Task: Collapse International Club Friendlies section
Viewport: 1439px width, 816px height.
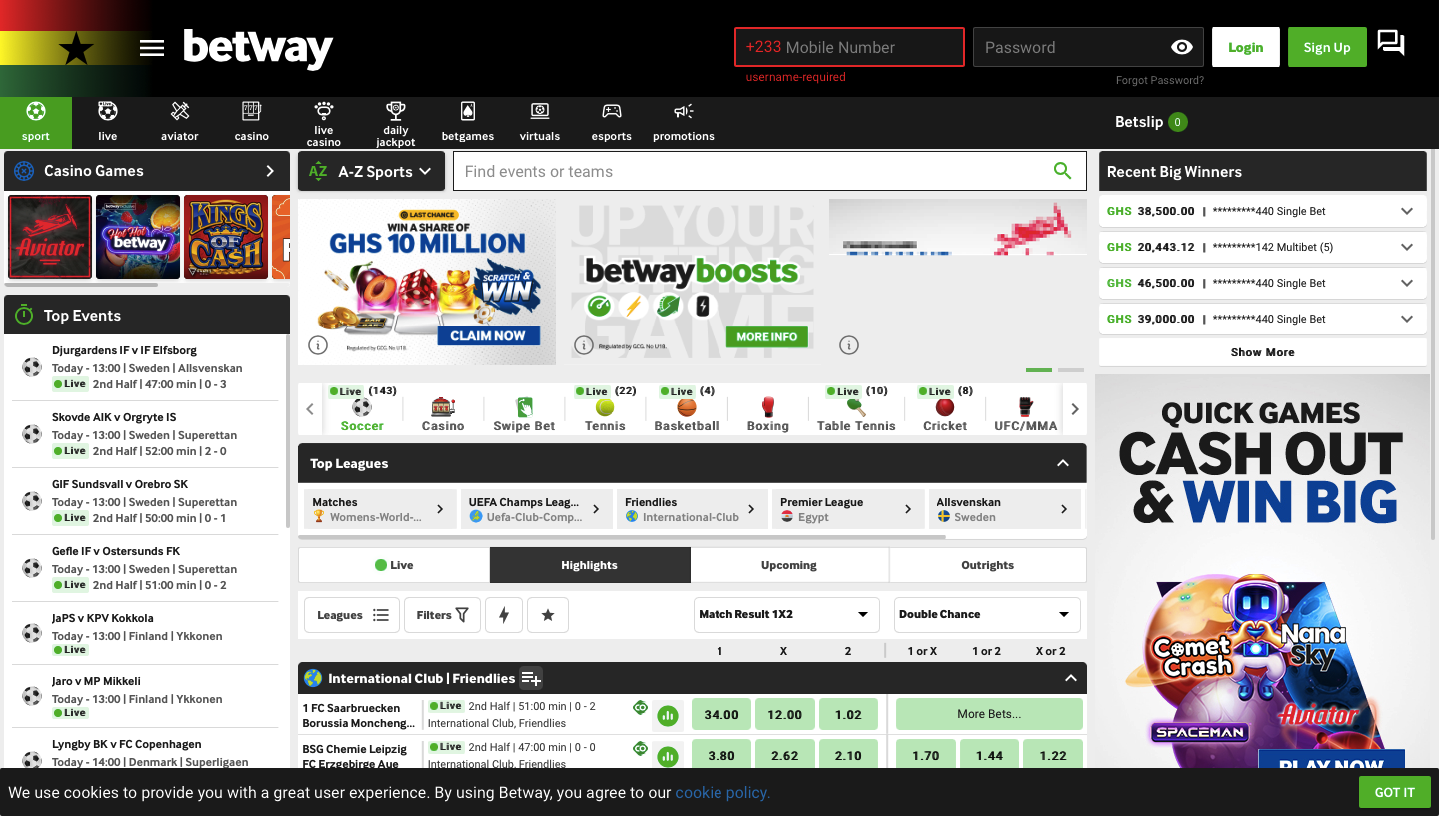Action: (x=1070, y=678)
